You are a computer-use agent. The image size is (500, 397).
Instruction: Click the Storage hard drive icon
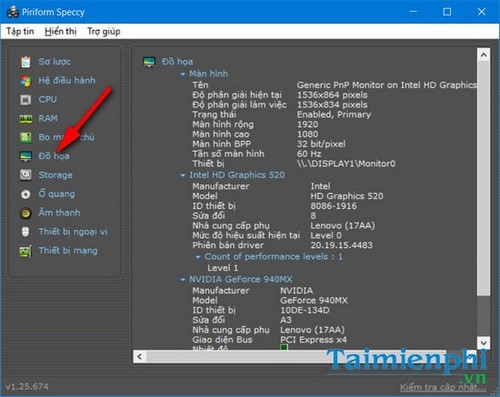pyautogui.click(x=26, y=175)
